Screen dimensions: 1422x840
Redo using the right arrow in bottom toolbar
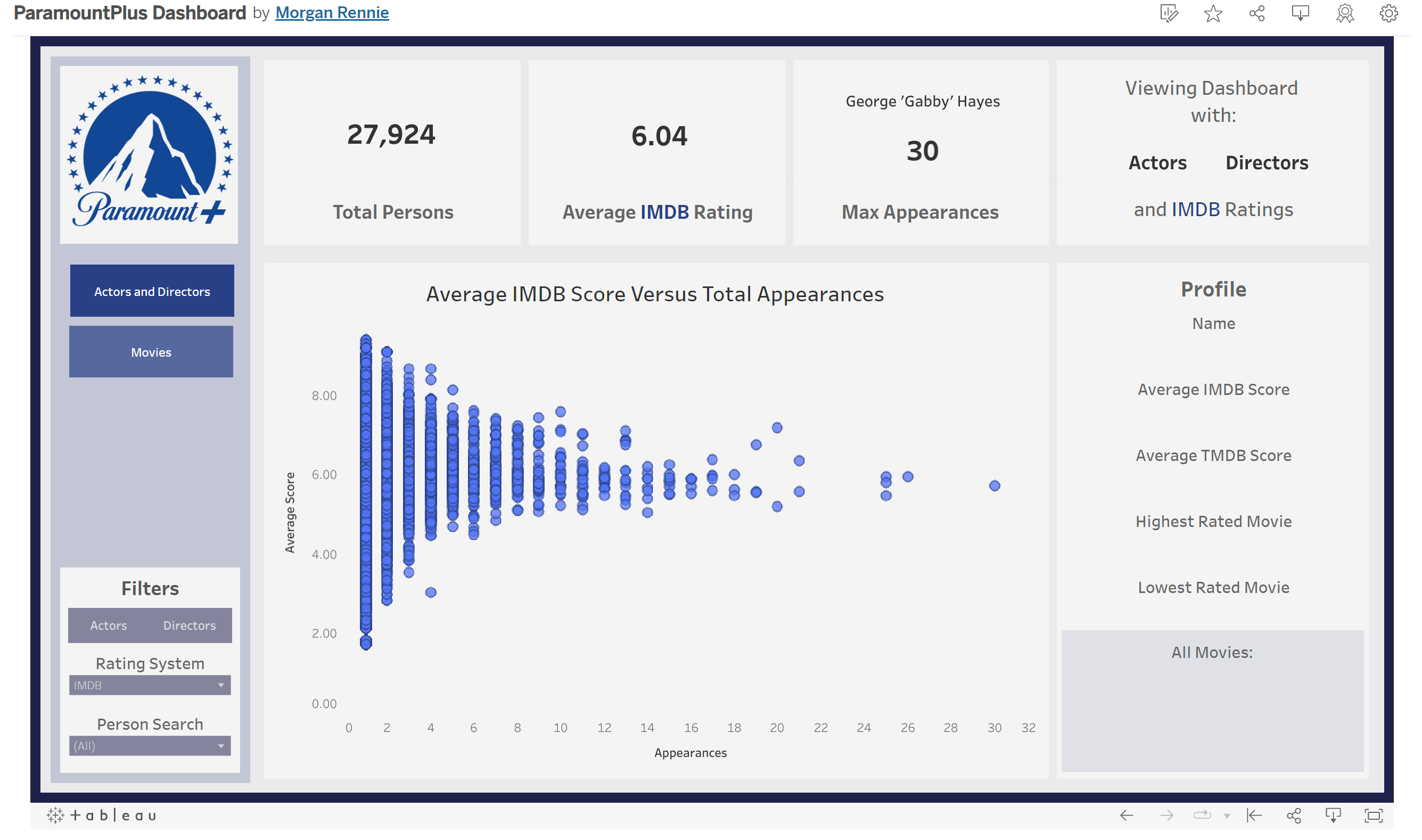tap(1166, 815)
